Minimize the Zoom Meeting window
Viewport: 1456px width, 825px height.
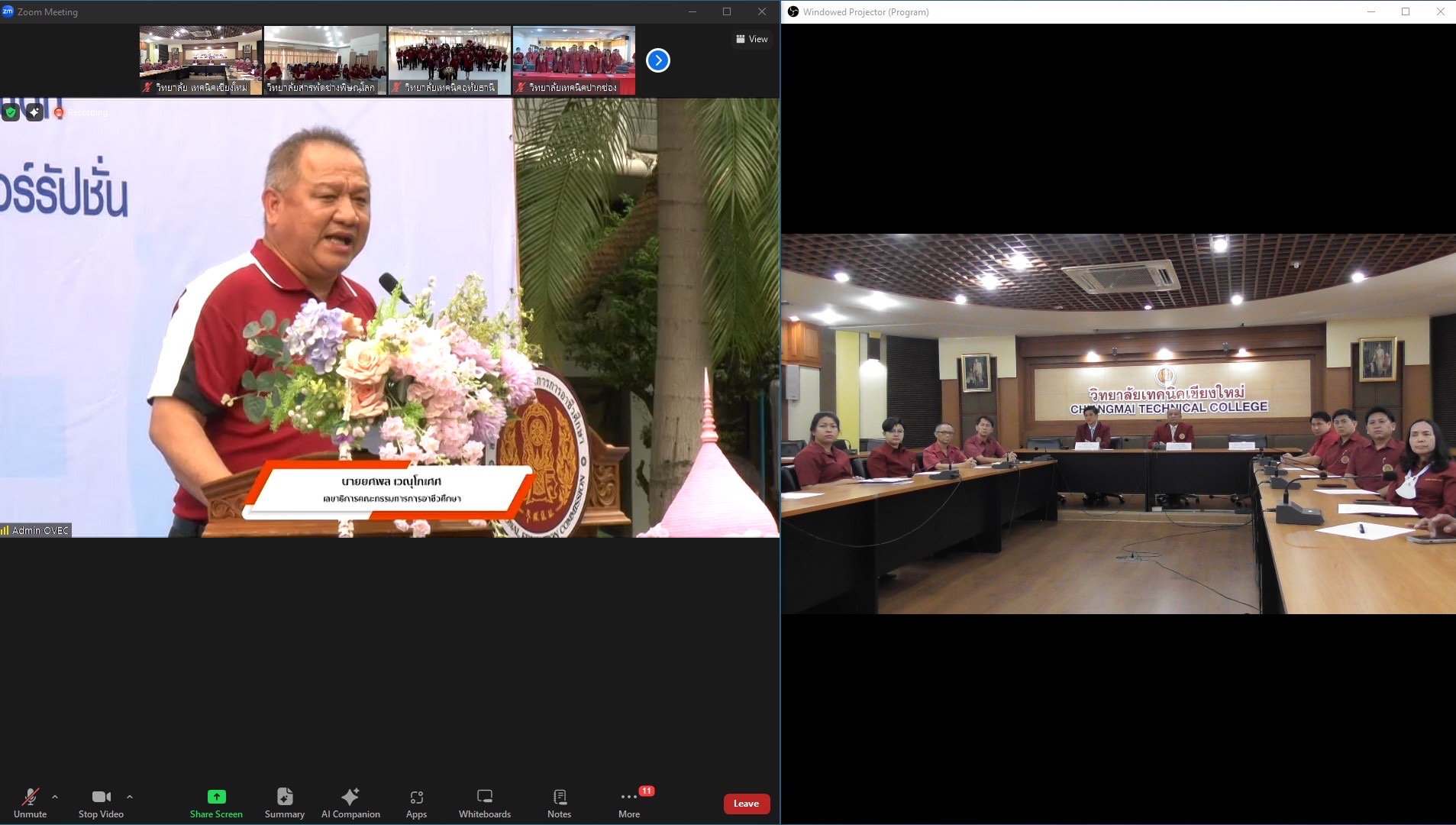click(x=692, y=11)
